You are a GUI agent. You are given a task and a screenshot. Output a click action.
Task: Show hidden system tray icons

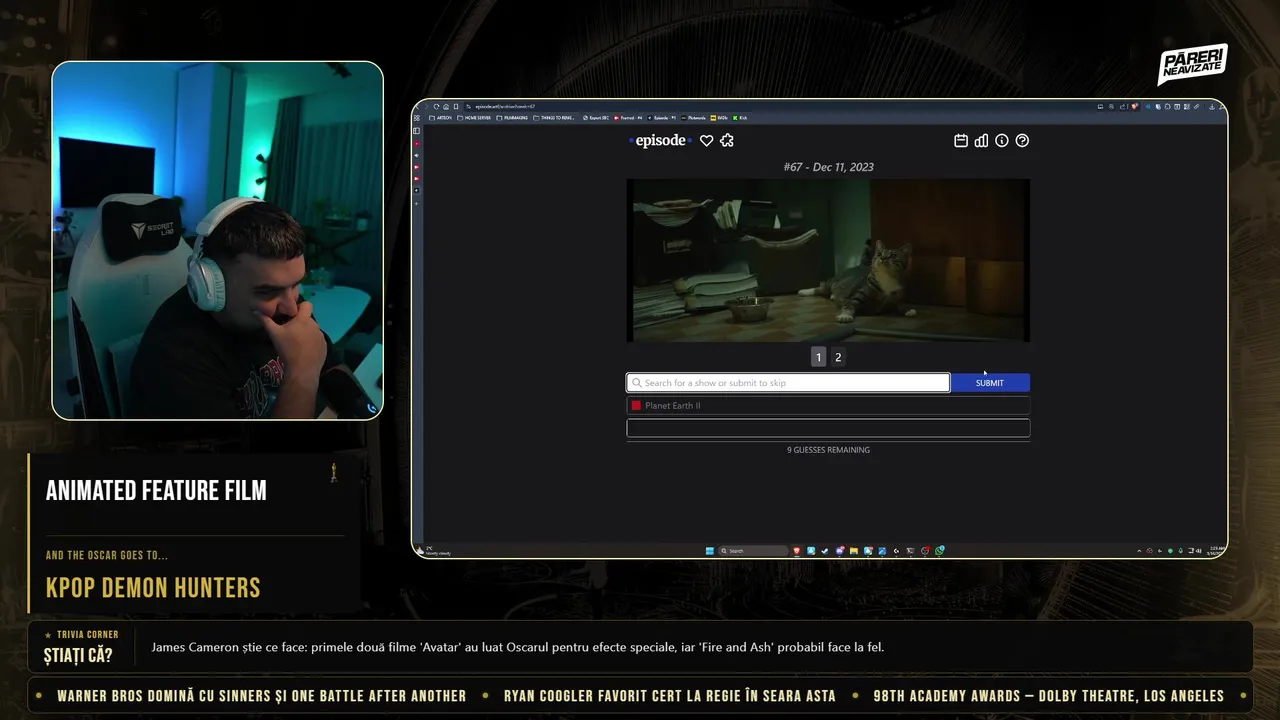point(1139,550)
